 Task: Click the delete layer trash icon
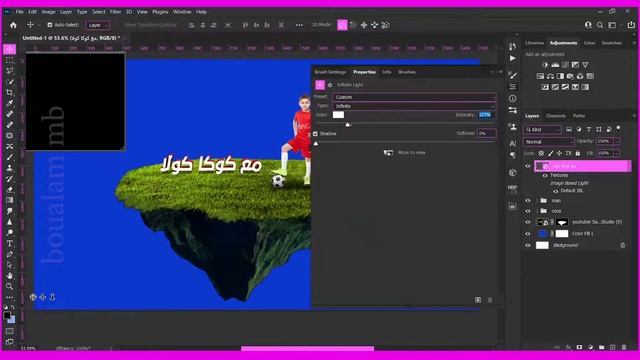624,347
